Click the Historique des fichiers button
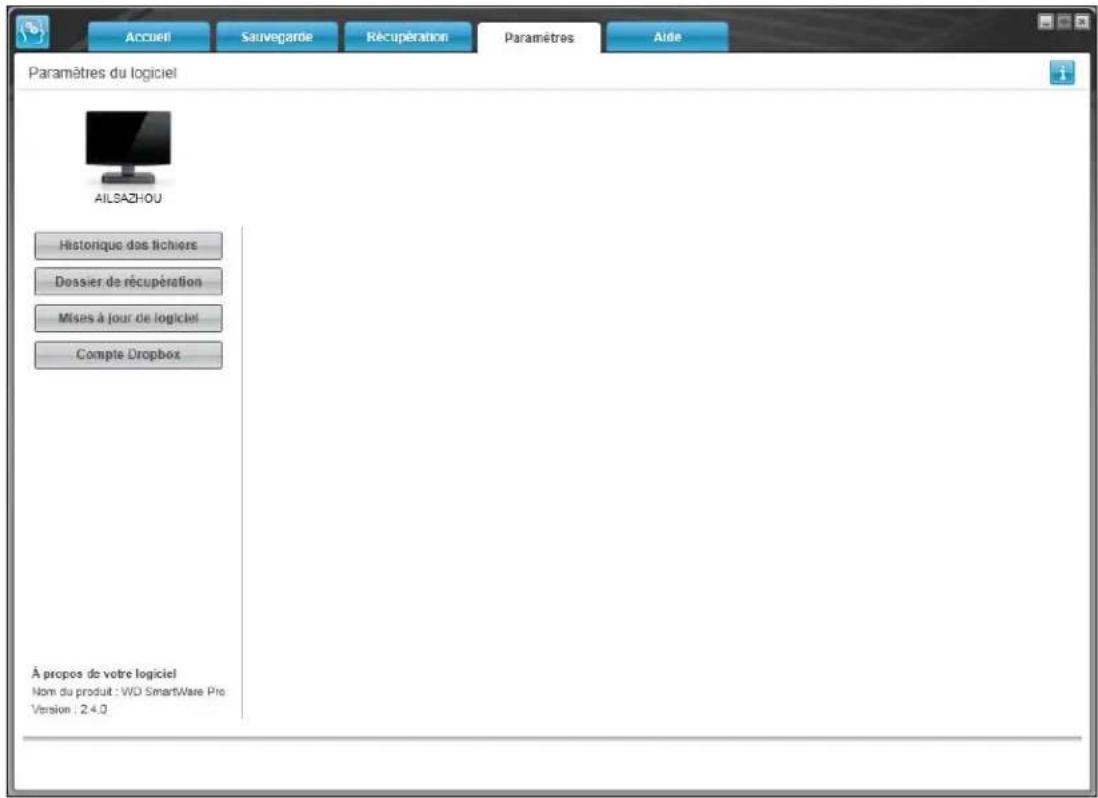This screenshot has height=798, width=1098. [x=128, y=246]
